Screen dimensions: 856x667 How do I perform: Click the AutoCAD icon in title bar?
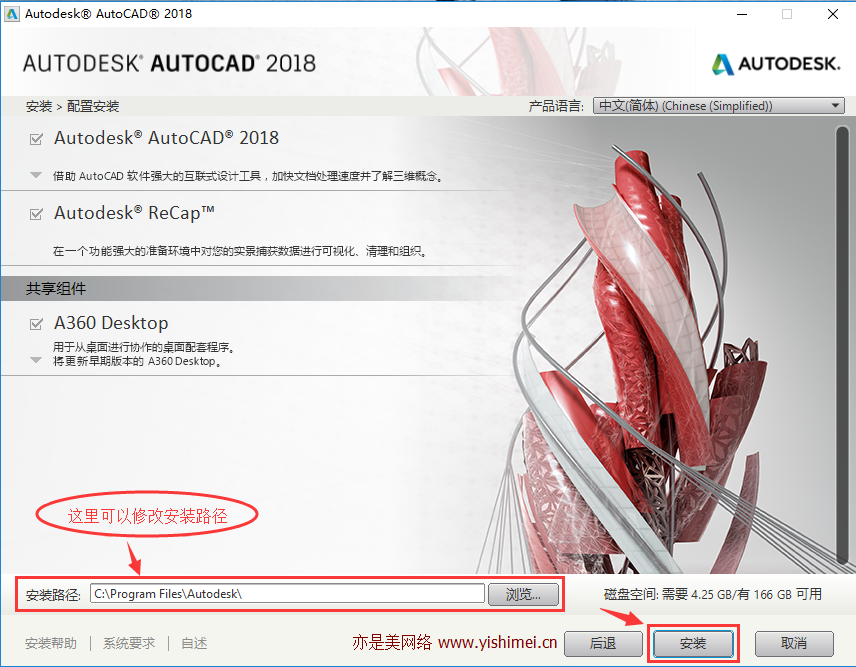pos(11,14)
